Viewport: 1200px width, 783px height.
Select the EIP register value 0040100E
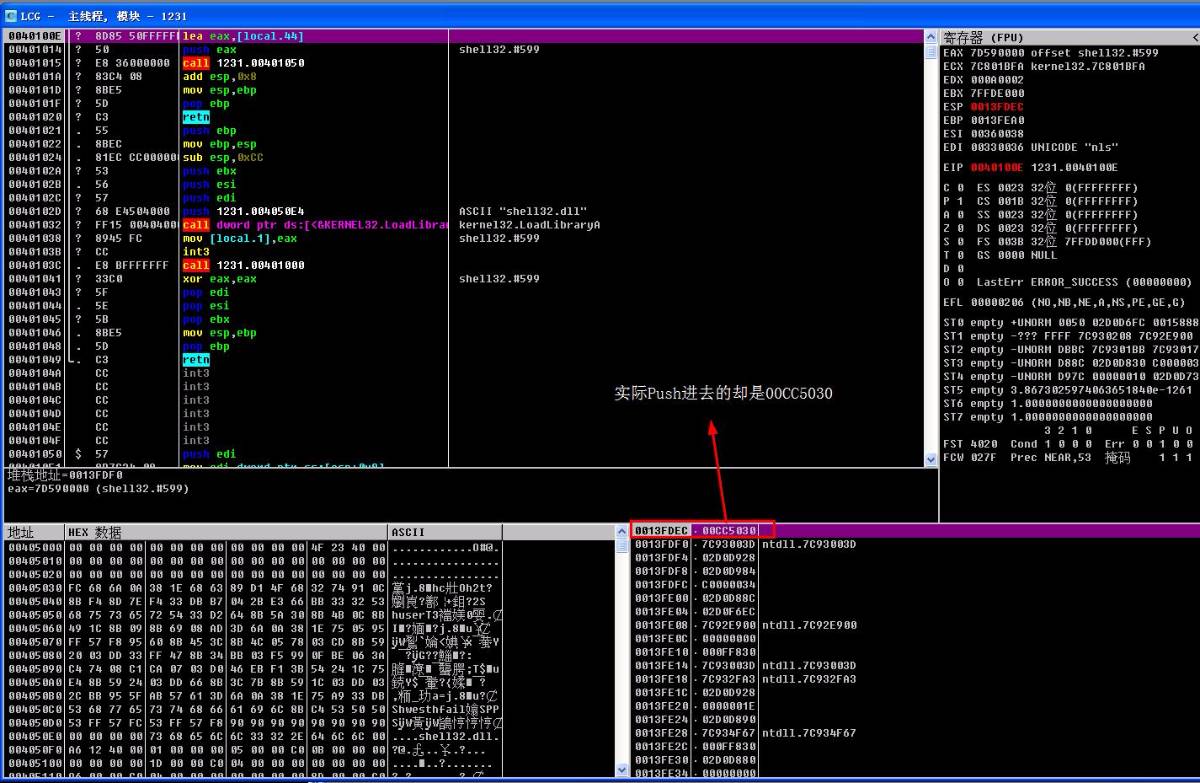(x=999, y=167)
